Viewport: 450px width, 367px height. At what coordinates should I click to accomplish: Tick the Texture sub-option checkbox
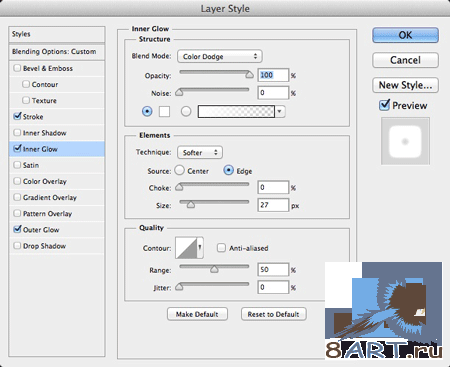pyautogui.click(x=26, y=100)
